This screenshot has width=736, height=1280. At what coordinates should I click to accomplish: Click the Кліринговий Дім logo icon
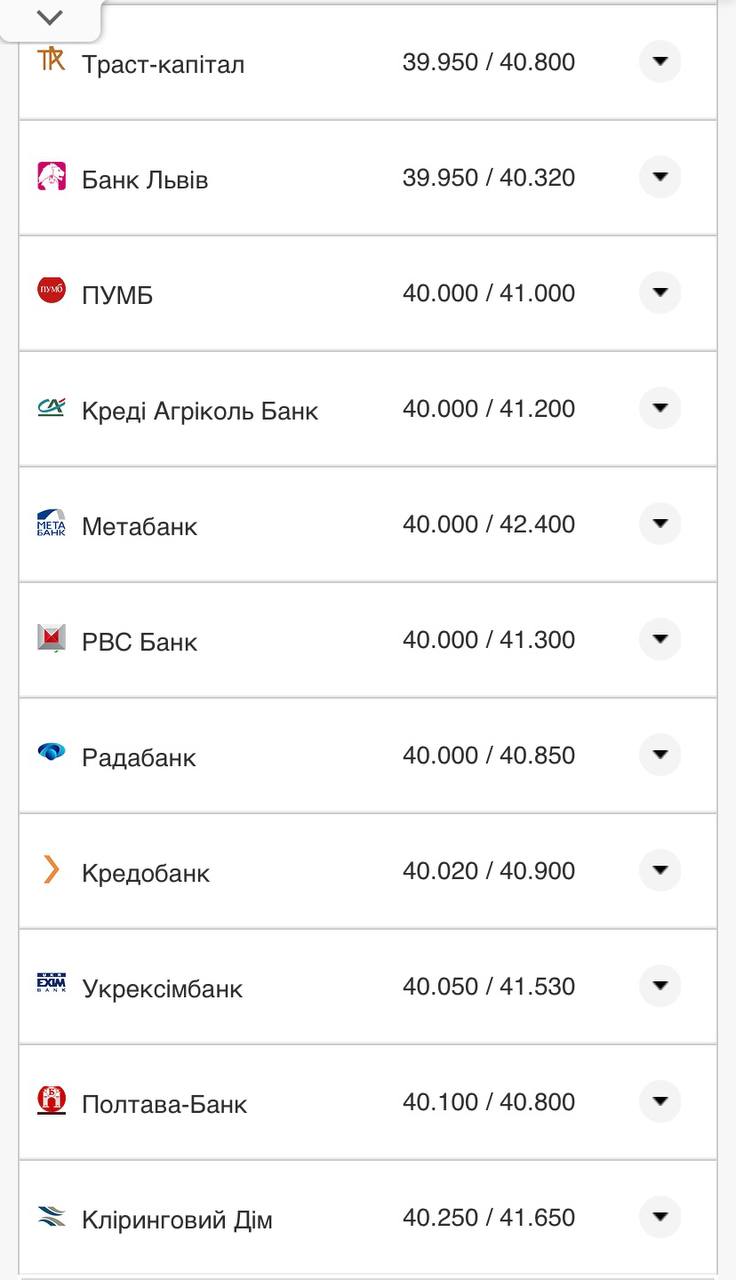[51, 1216]
